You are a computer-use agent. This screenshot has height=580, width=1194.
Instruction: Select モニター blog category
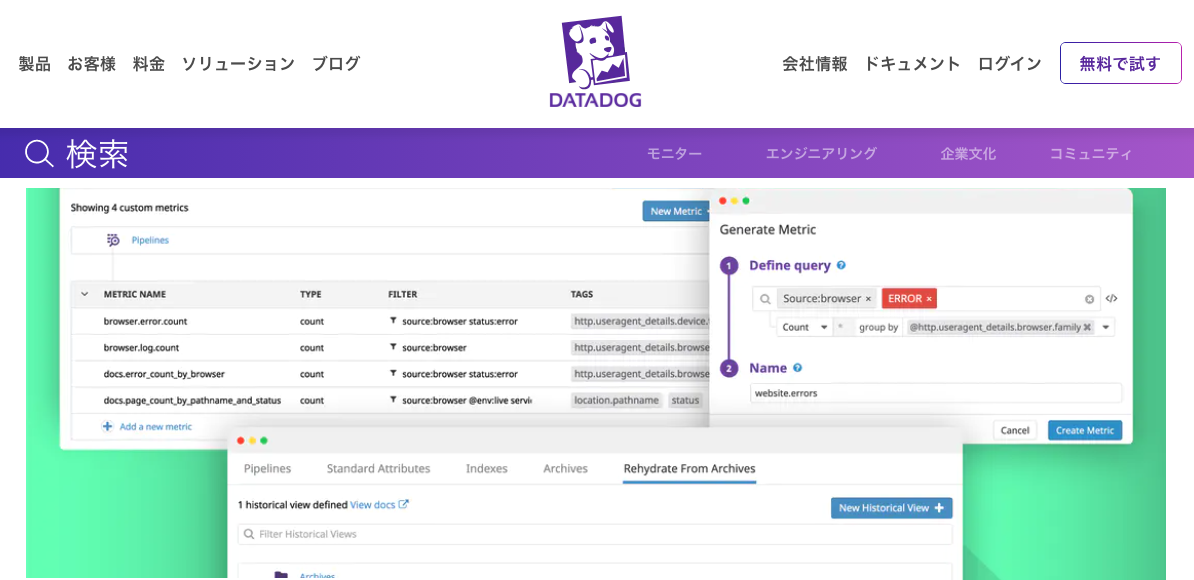point(674,154)
